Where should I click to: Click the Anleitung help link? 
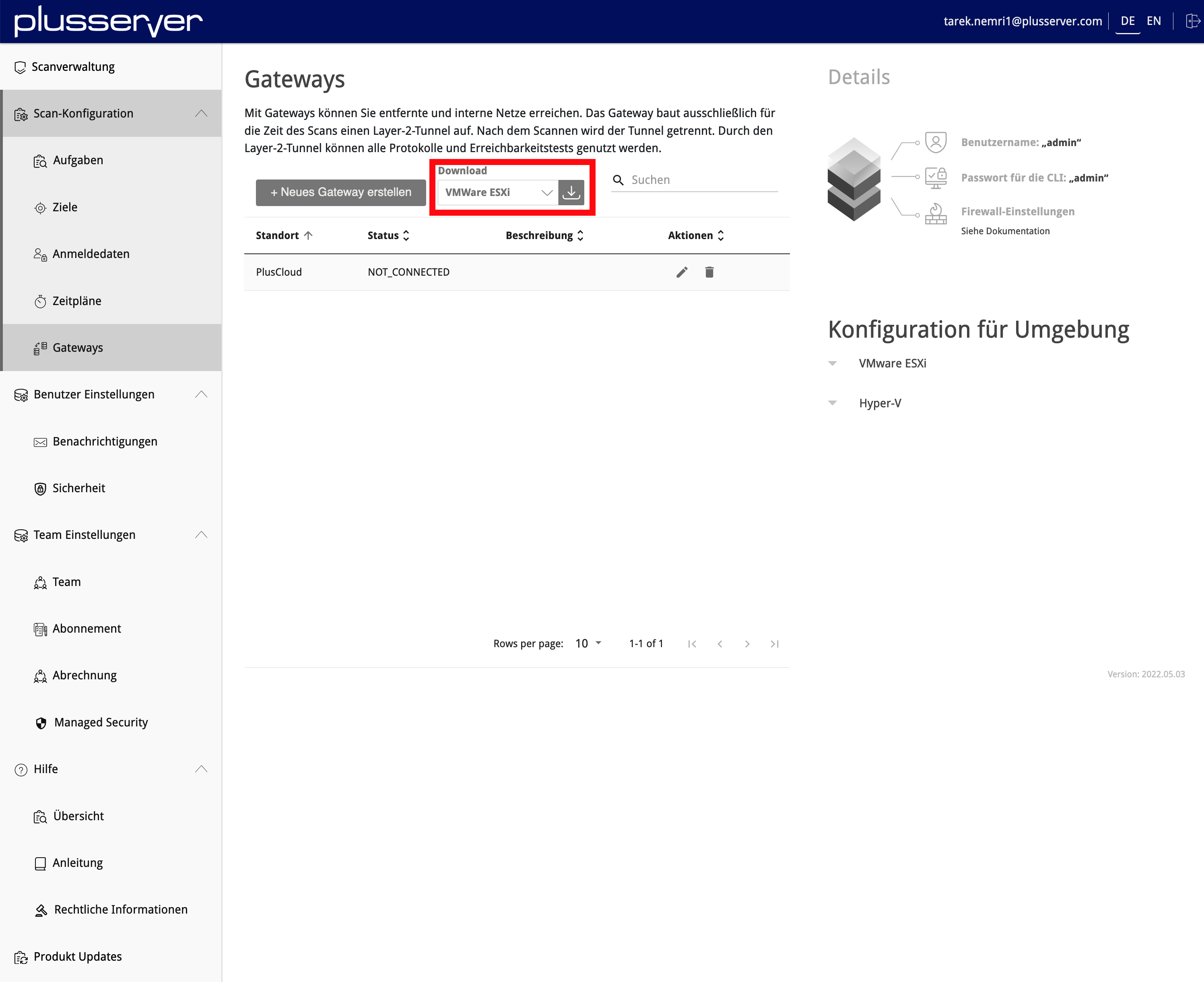point(79,862)
